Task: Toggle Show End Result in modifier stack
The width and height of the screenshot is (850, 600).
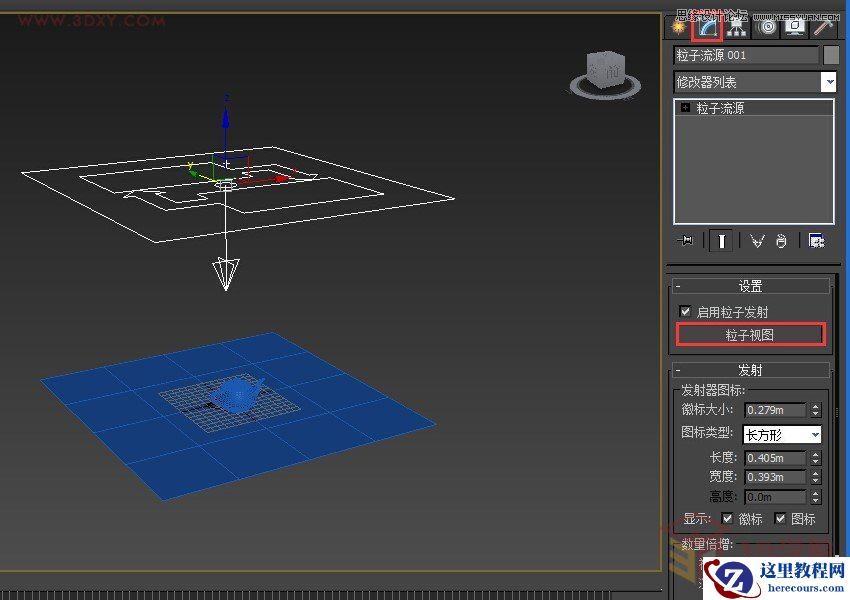Action: click(720, 240)
